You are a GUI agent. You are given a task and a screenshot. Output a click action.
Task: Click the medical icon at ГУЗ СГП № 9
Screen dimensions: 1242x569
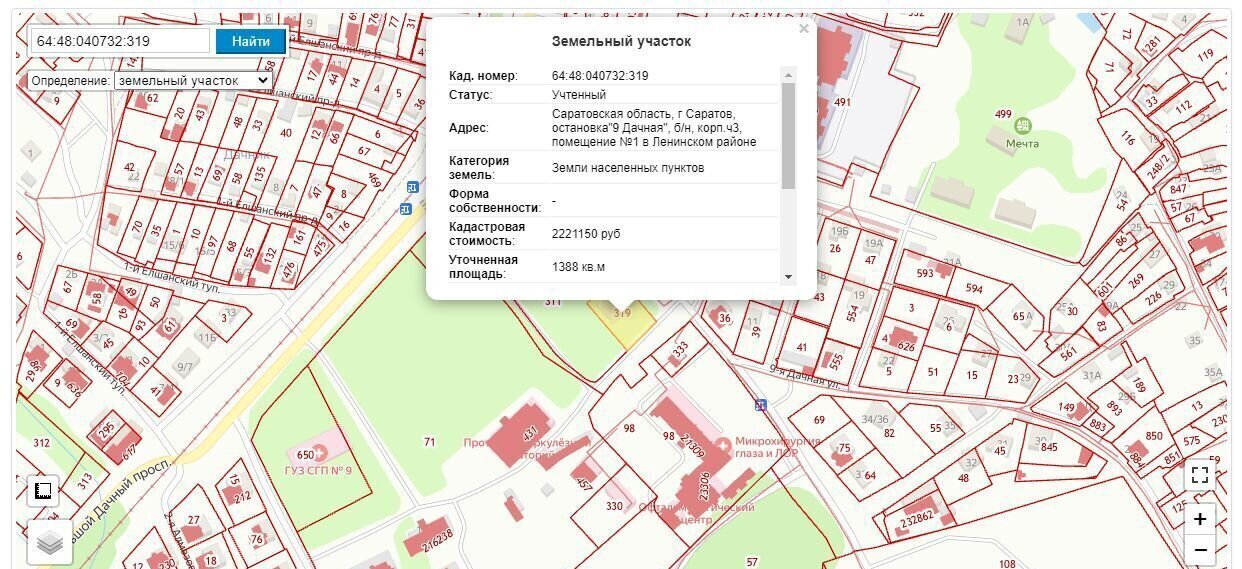point(322,455)
